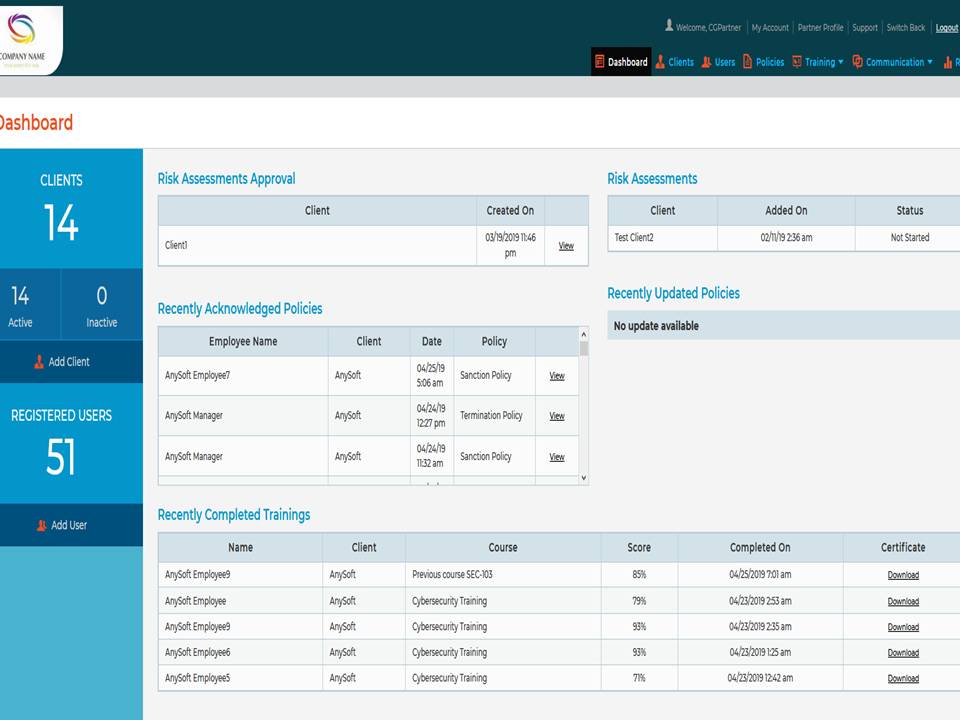Viewport: 960px width, 720px height.
Task: Expand the Communication dropdown arrow
Action: [930, 62]
